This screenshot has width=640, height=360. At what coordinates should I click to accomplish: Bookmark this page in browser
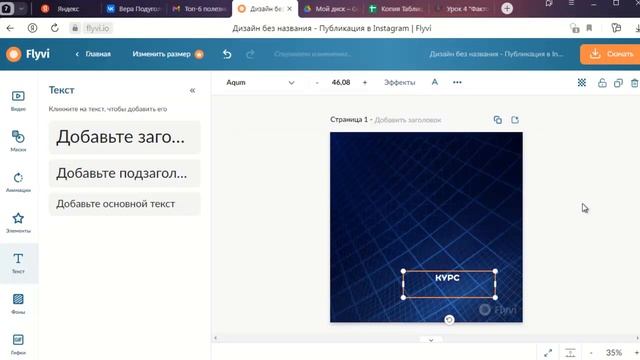coord(589,28)
